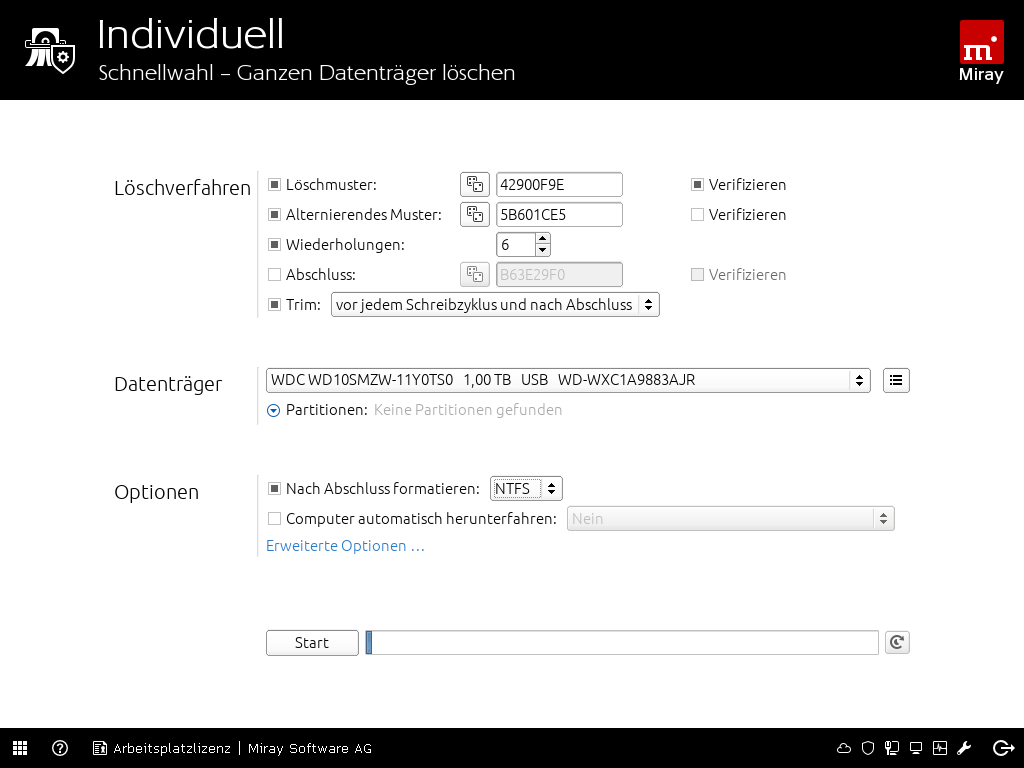This screenshot has width=1024, height=768.
Task: Open the disk list icon next to Datenträger
Action: [896, 380]
